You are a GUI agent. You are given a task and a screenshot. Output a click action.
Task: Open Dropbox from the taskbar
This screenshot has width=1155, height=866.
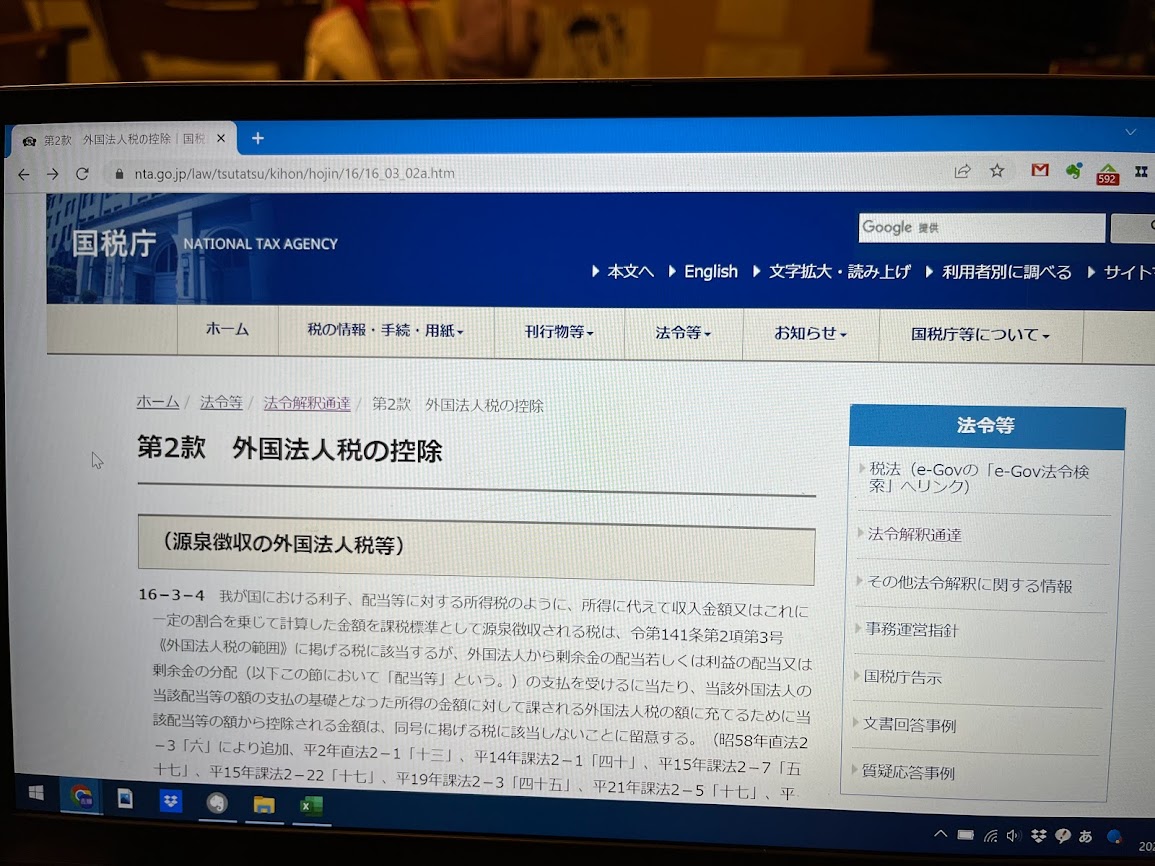point(171,801)
